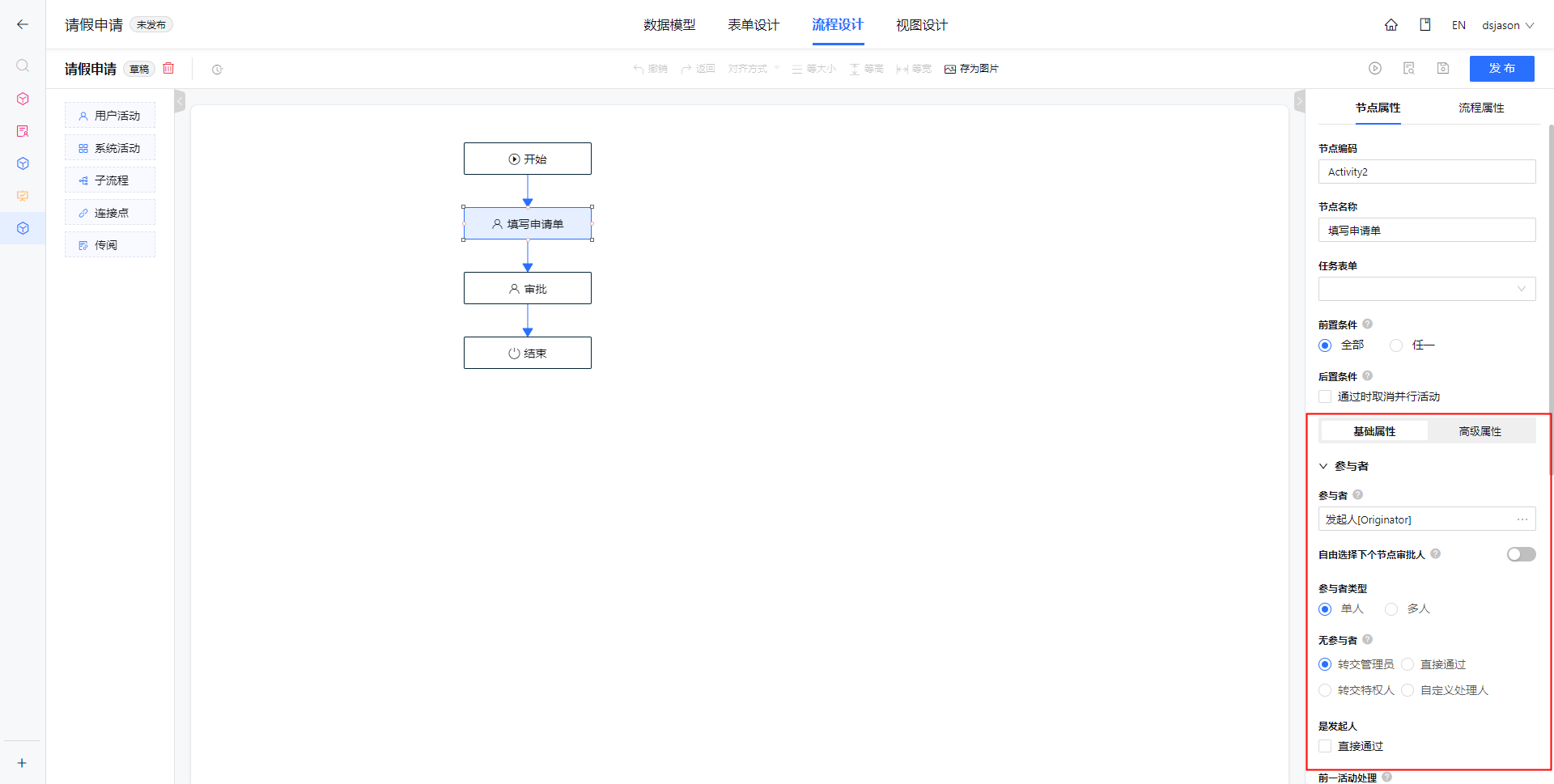
Task: Open the orange presentation sidebar icon
Action: [23, 196]
